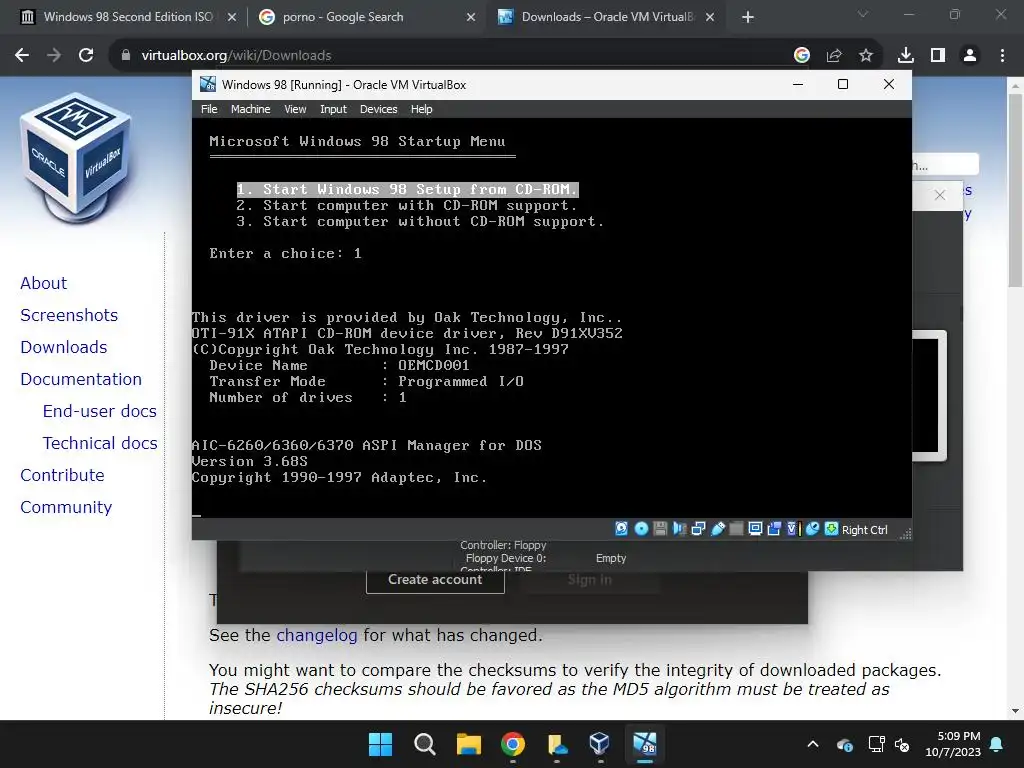Click the USB device icon in VirtualBox status bar
1024x768 pixels.
click(x=718, y=529)
